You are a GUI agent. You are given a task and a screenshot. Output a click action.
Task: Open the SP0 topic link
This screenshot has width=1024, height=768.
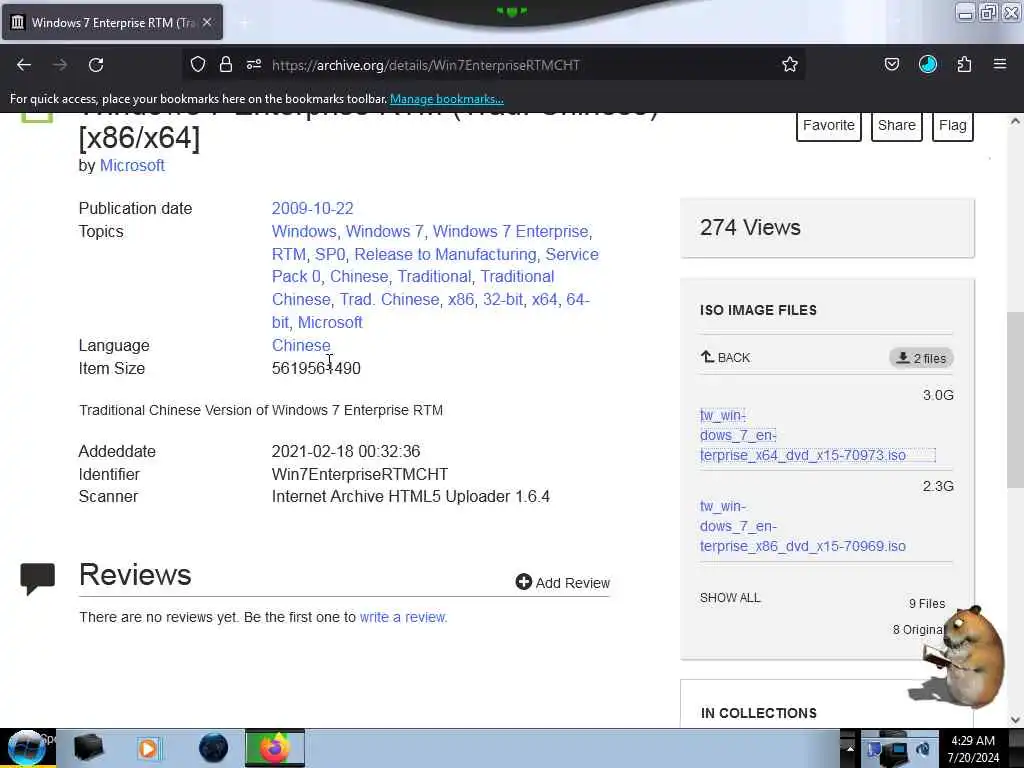pyautogui.click(x=330, y=254)
